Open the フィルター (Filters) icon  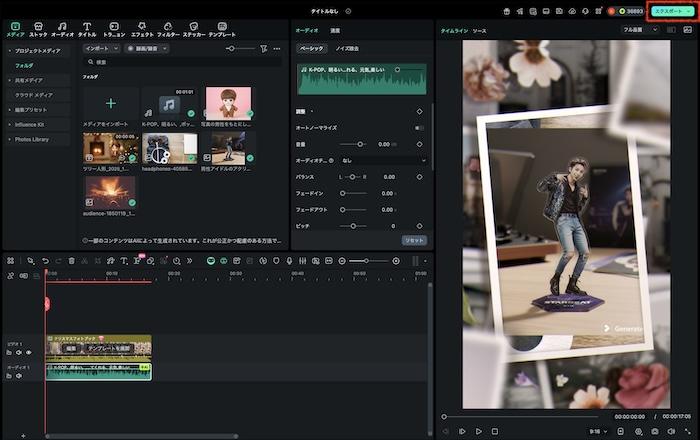[x=168, y=28]
